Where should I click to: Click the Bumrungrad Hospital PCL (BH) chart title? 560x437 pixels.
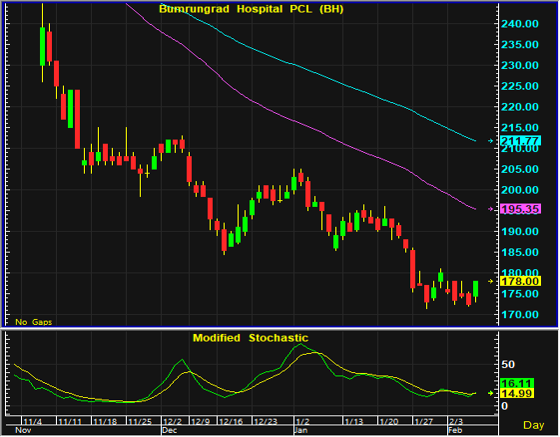pos(251,9)
